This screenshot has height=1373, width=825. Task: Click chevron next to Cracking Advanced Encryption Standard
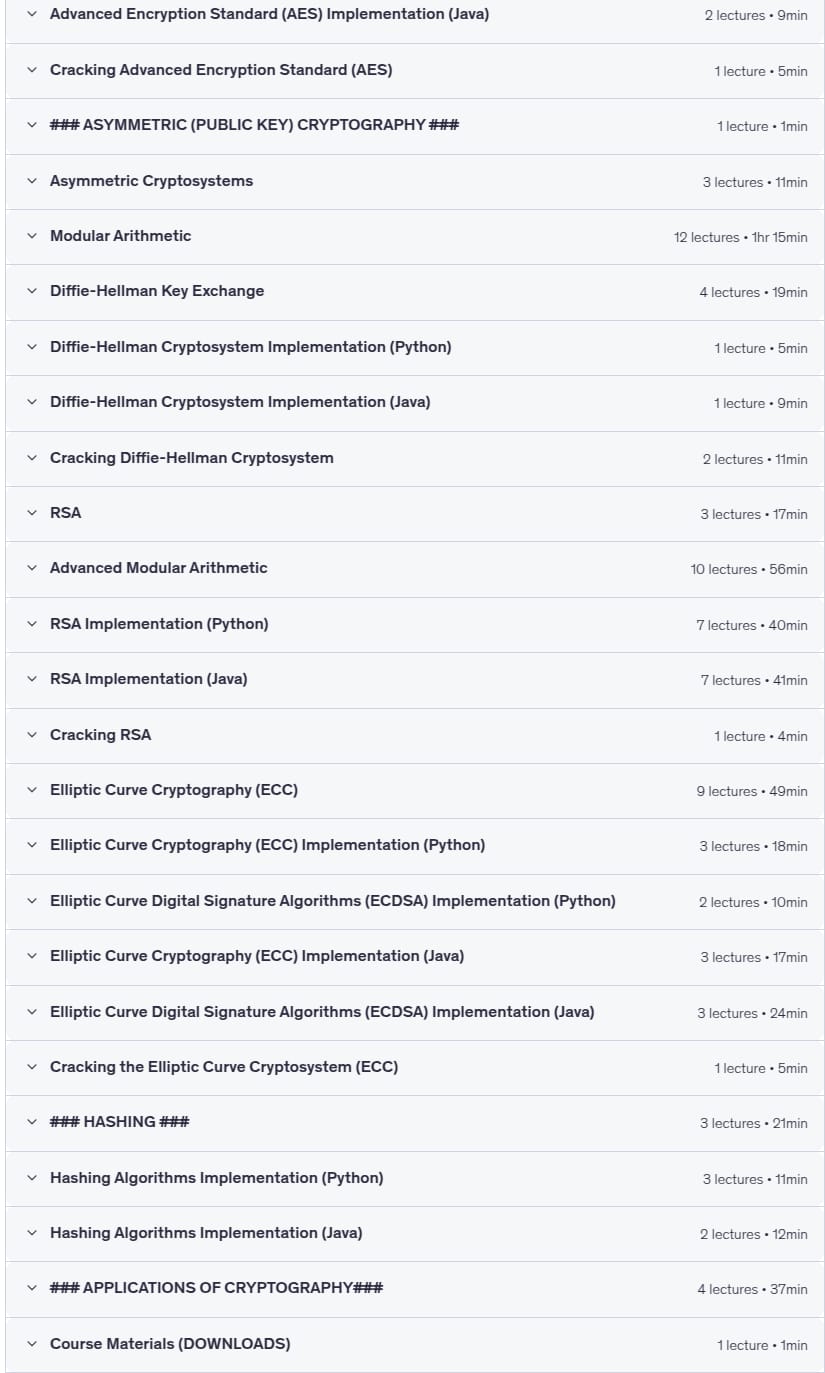[32, 70]
